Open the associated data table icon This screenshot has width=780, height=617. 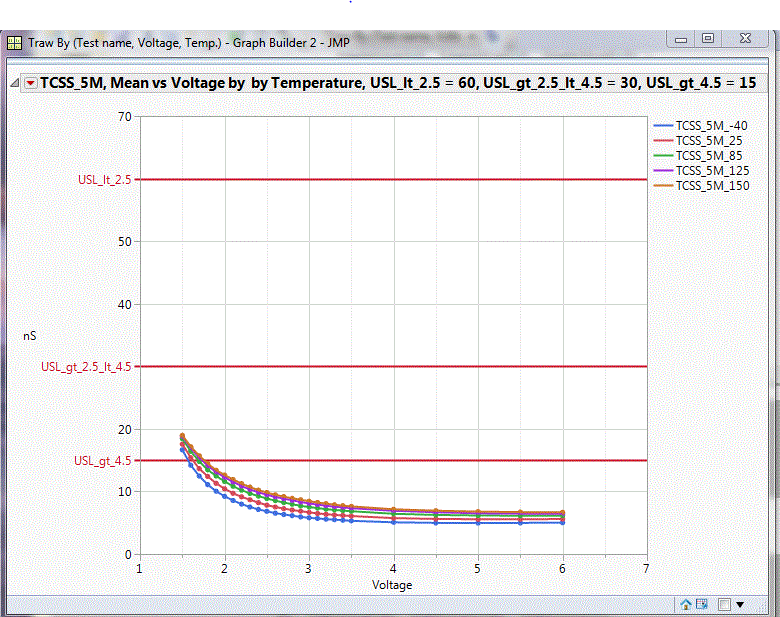(702, 605)
